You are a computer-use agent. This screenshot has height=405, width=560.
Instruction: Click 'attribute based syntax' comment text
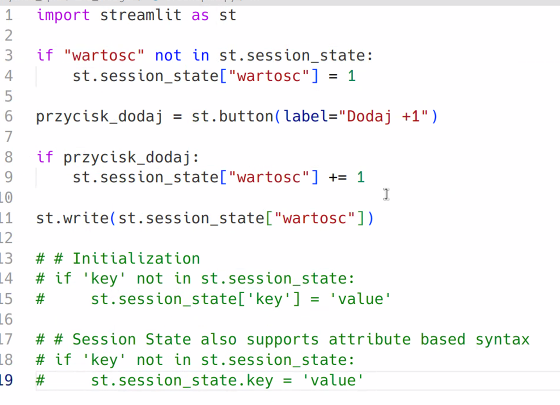tap(429, 340)
